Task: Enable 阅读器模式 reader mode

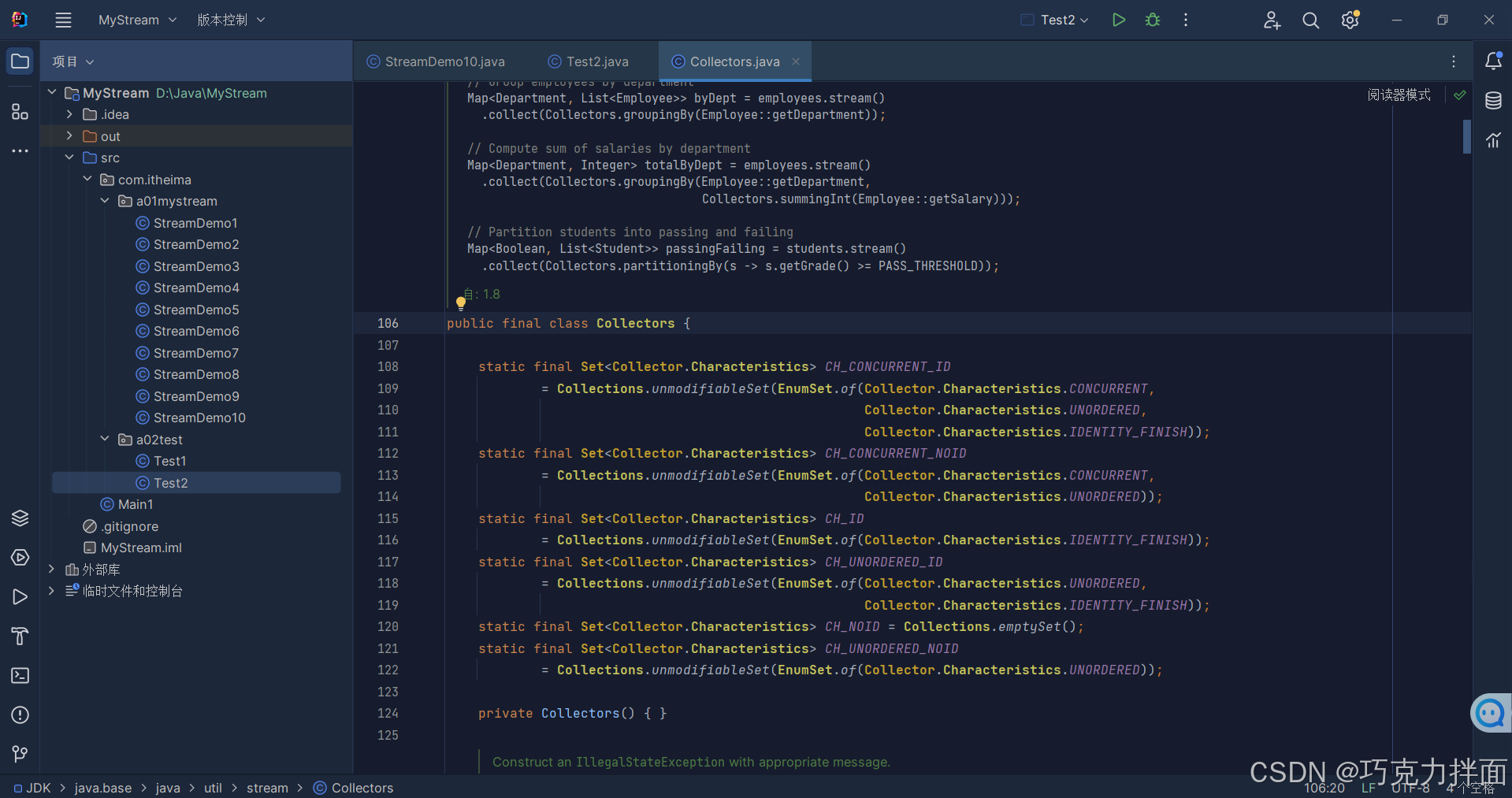Action: tap(1399, 95)
